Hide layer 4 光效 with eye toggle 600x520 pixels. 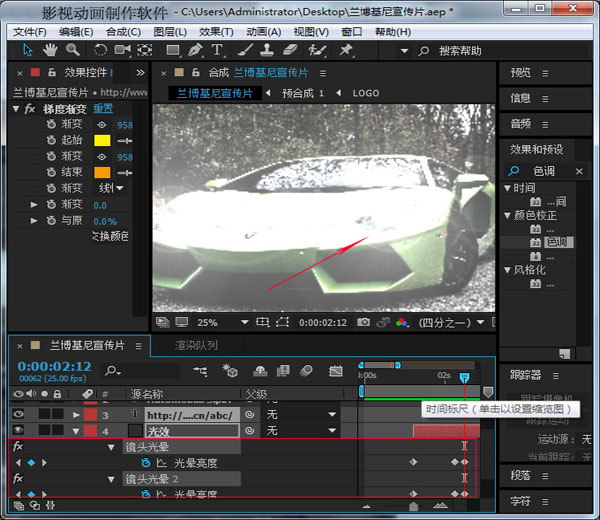coord(18,430)
